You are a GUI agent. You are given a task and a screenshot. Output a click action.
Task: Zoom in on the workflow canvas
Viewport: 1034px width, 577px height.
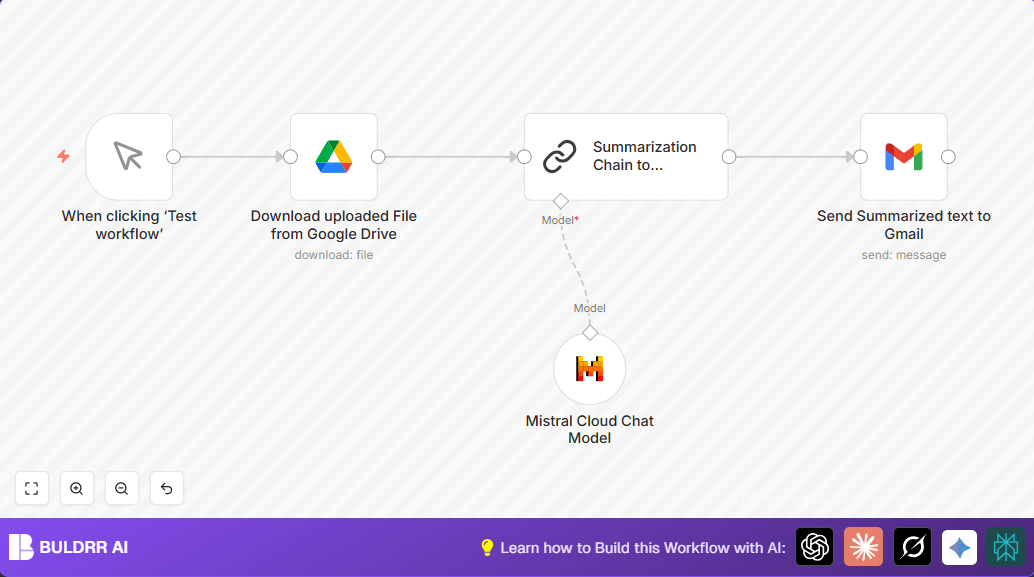pos(76,488)
